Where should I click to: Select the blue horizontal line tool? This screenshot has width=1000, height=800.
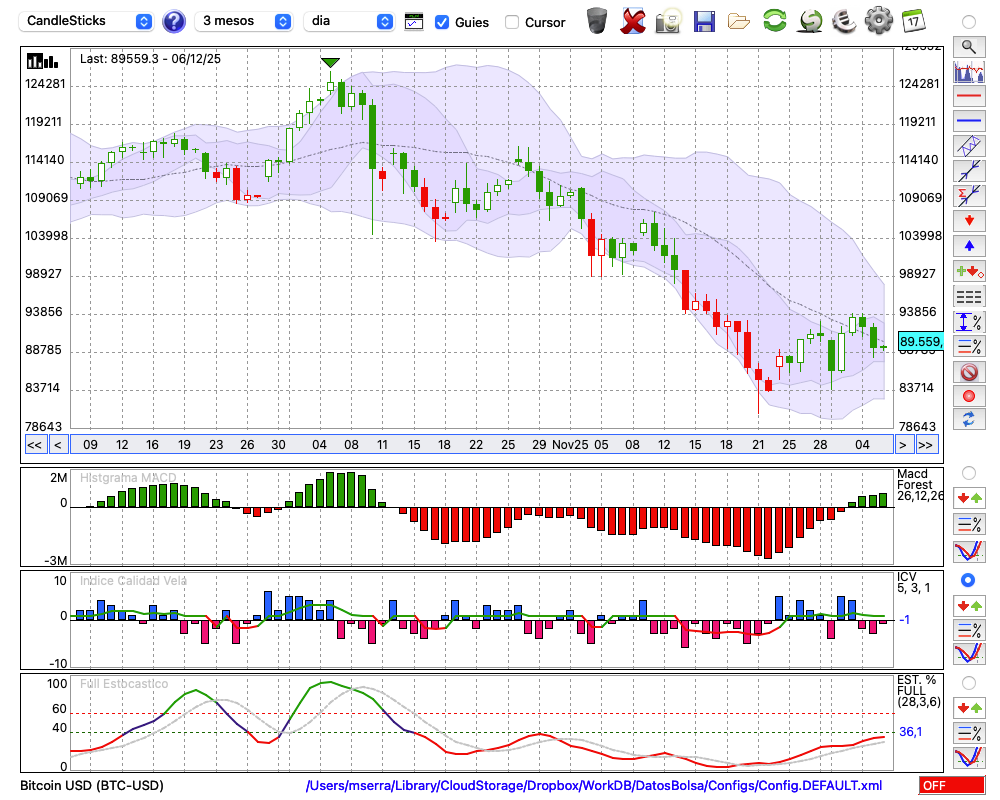[x=968, y=121]
